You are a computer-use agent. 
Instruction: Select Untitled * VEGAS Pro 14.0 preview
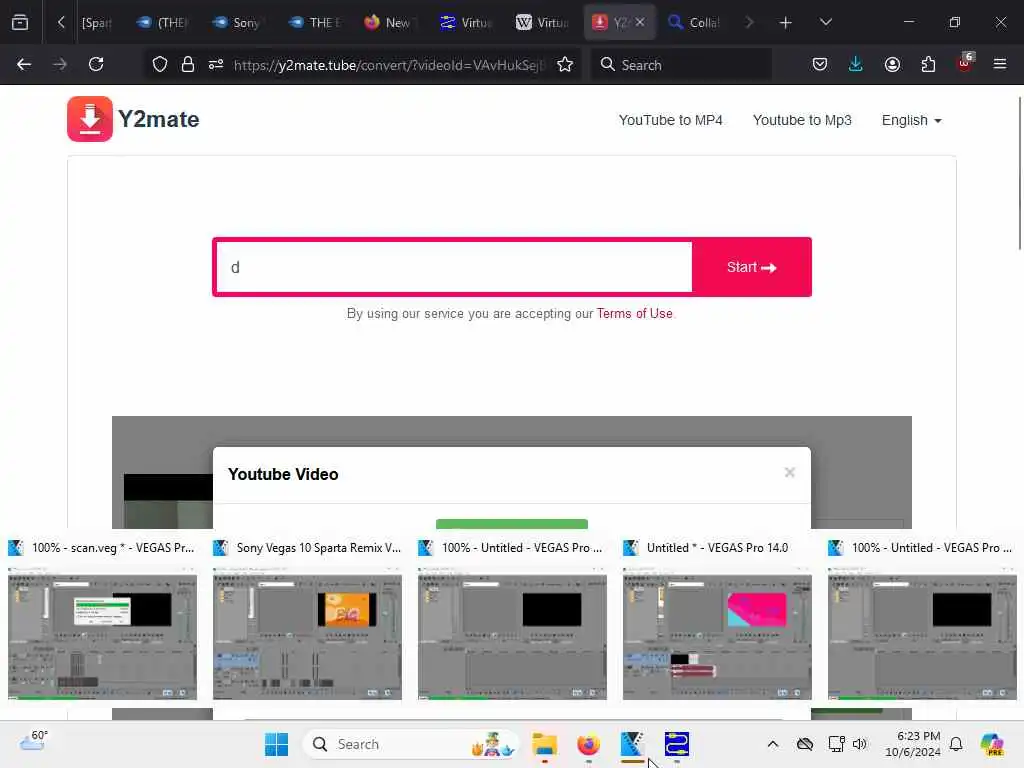click(717, 618)
